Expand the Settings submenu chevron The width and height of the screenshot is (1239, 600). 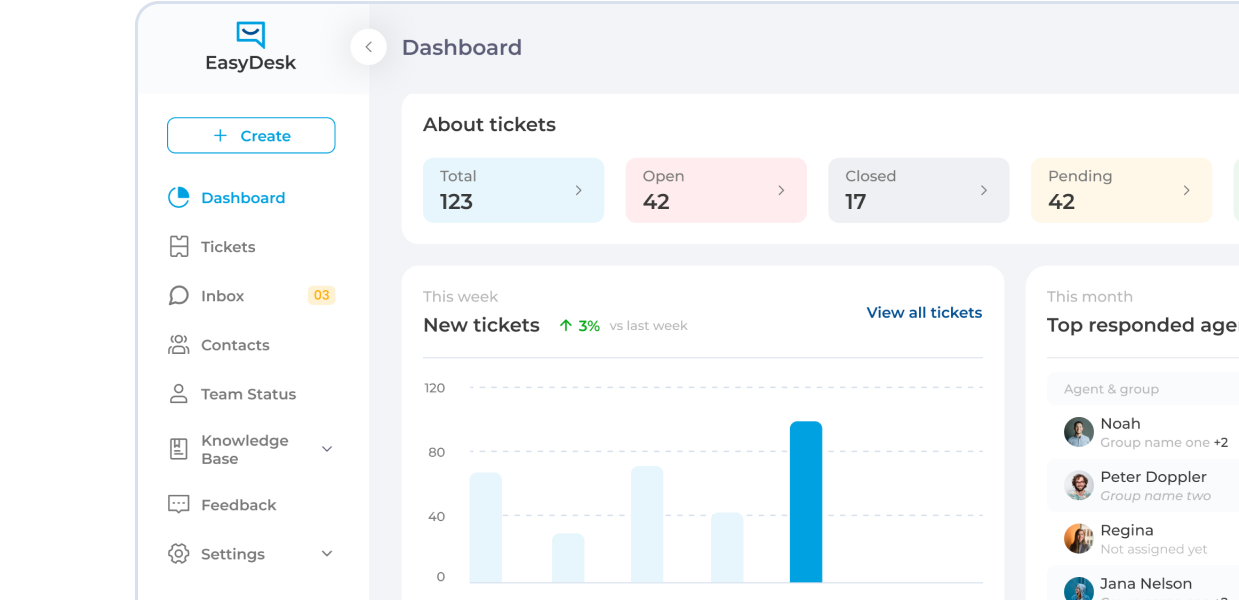point(327,554)
